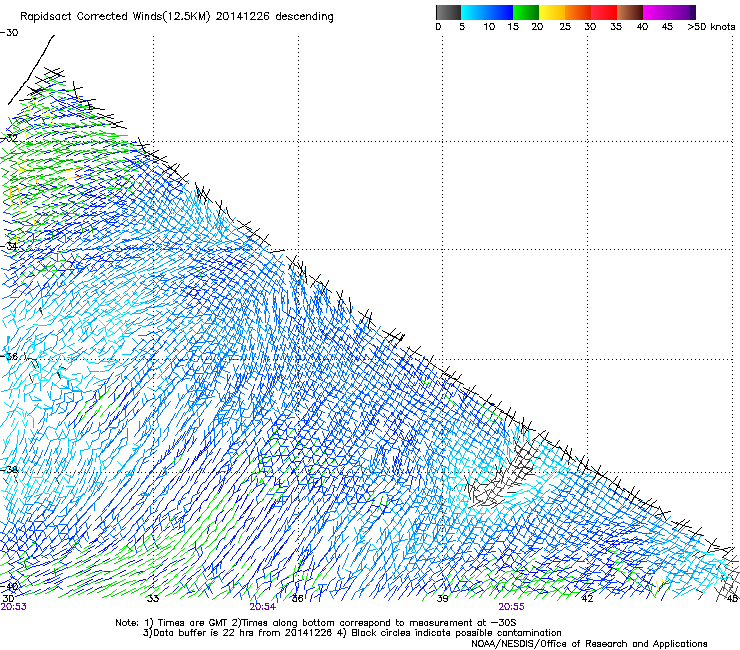The height and width of the screenshot is (650, 740).
Task: Click the red 30-35 knots color segment
Action: click(604, 12)
